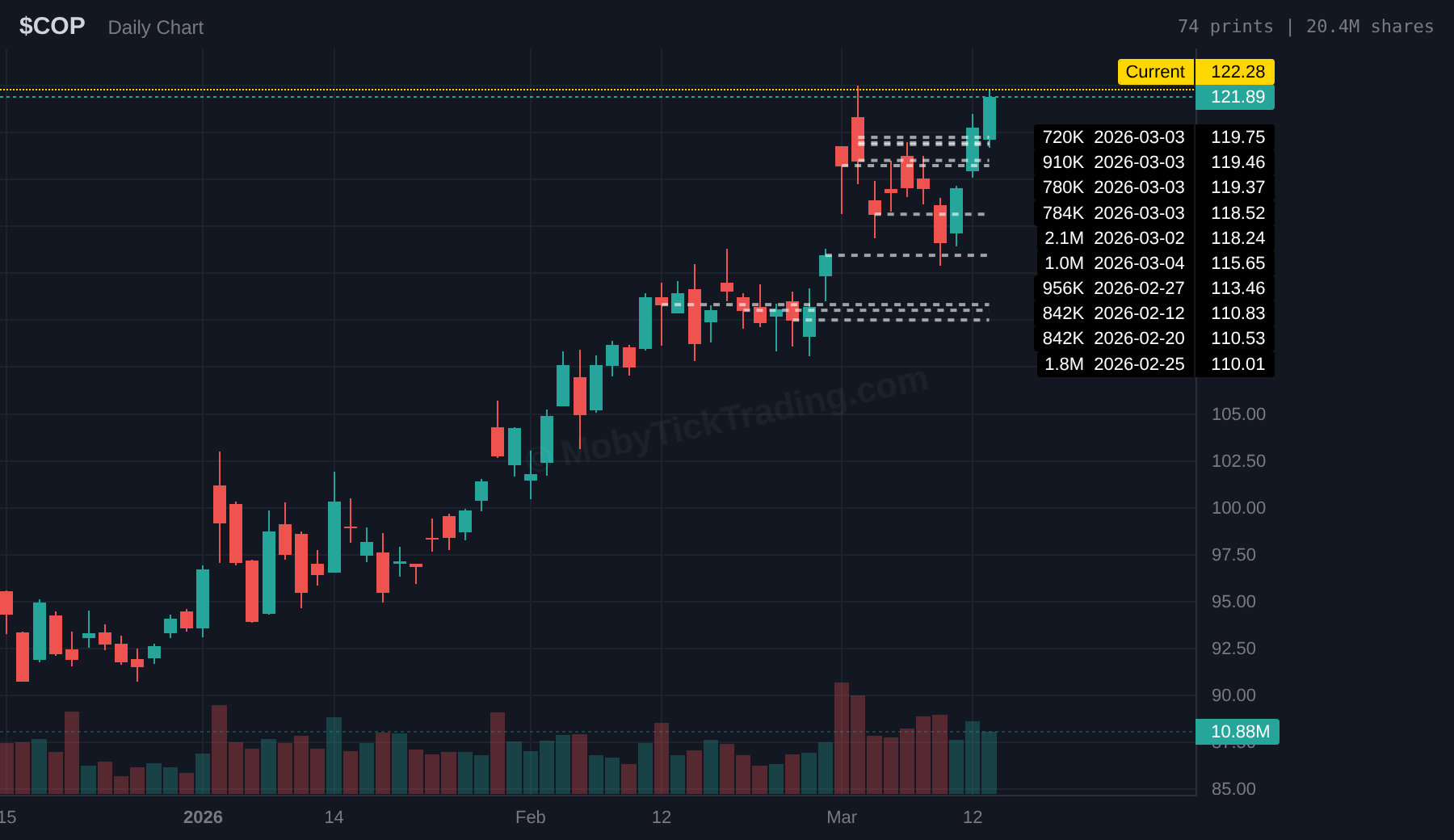Click the 74 prints share summary text
1454x840 pixels.
pos(1305,27)
